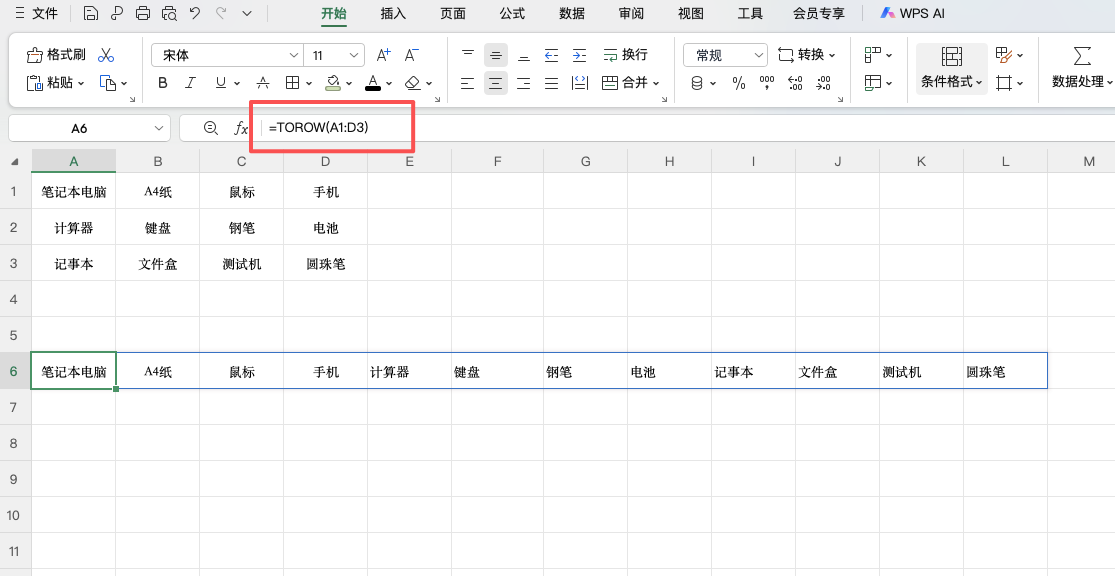Click the scissors cut icon
This screenshot has width=1115, height=576.
pos(106,54)
